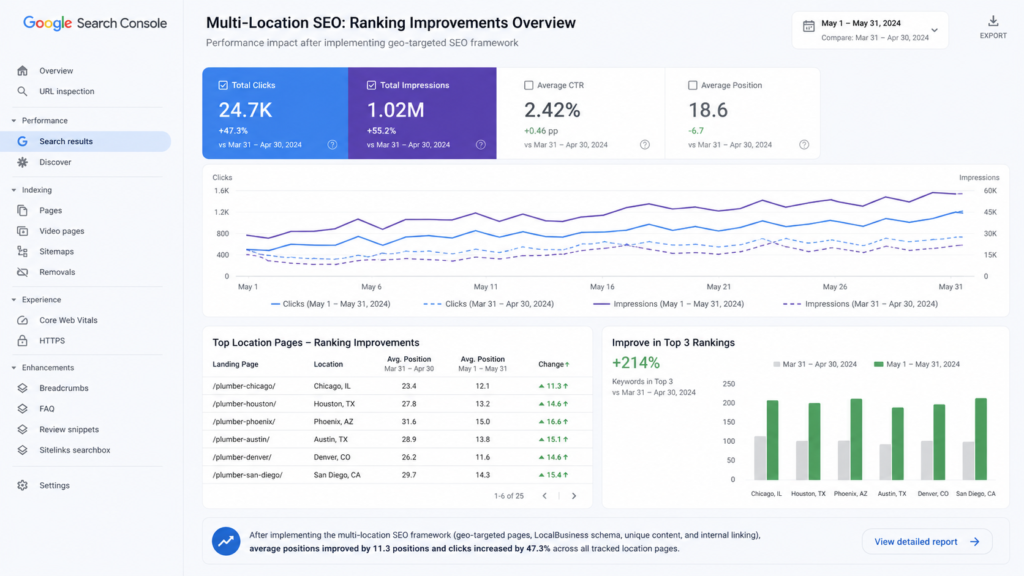The image size is (1024, 576).
Task: Click the FAQ layers icon
Action: 22,409
